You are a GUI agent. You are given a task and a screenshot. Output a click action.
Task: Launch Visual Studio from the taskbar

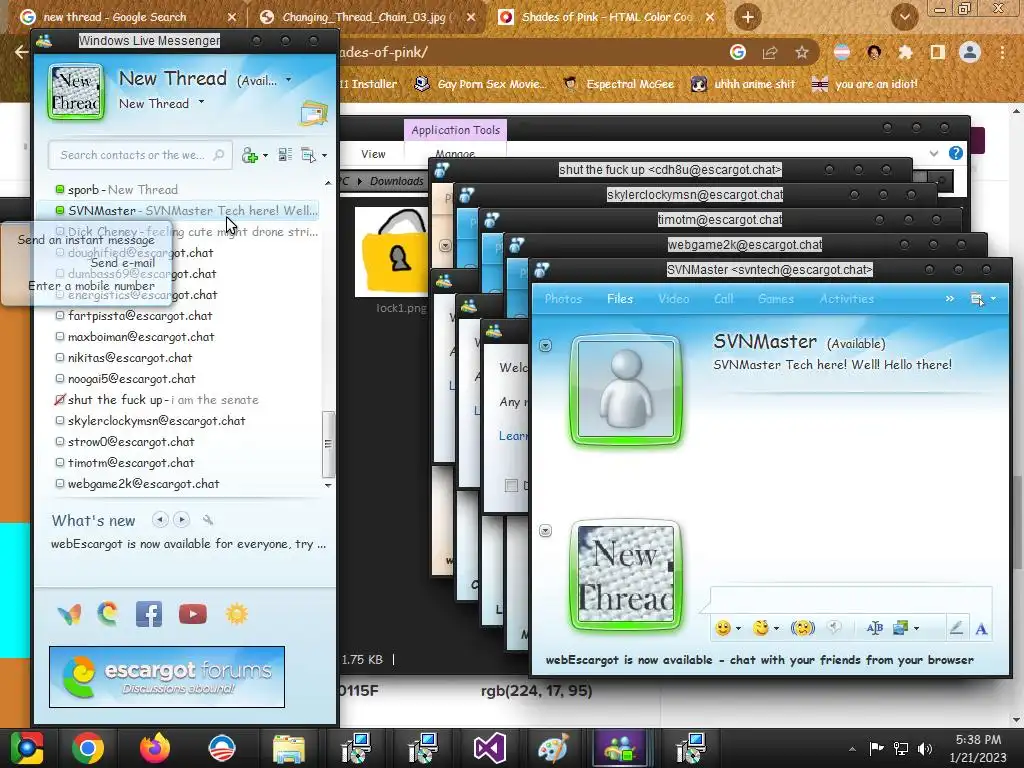[x=489, y=748]
